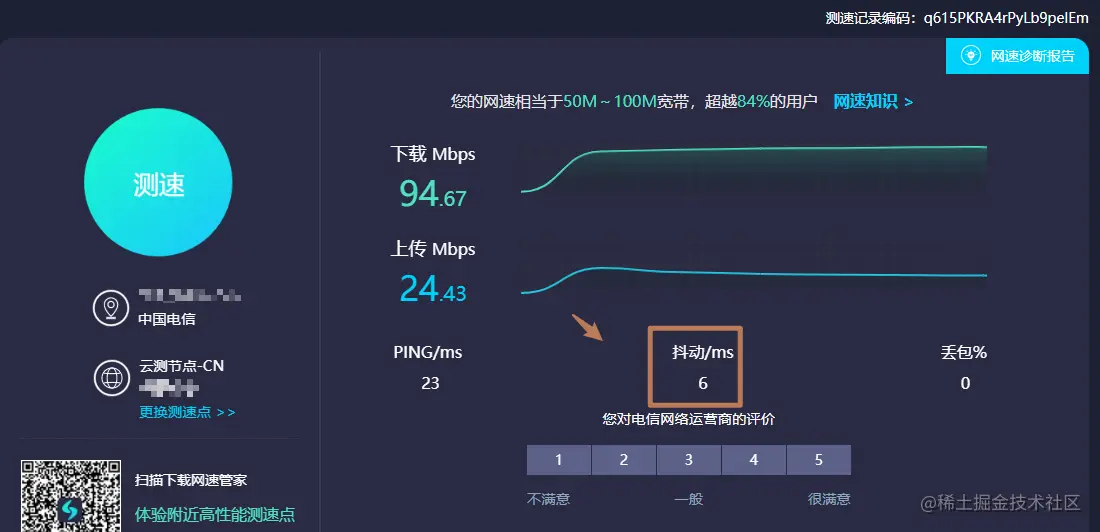Click the download speed value 94.67

(x=433, y=194)
